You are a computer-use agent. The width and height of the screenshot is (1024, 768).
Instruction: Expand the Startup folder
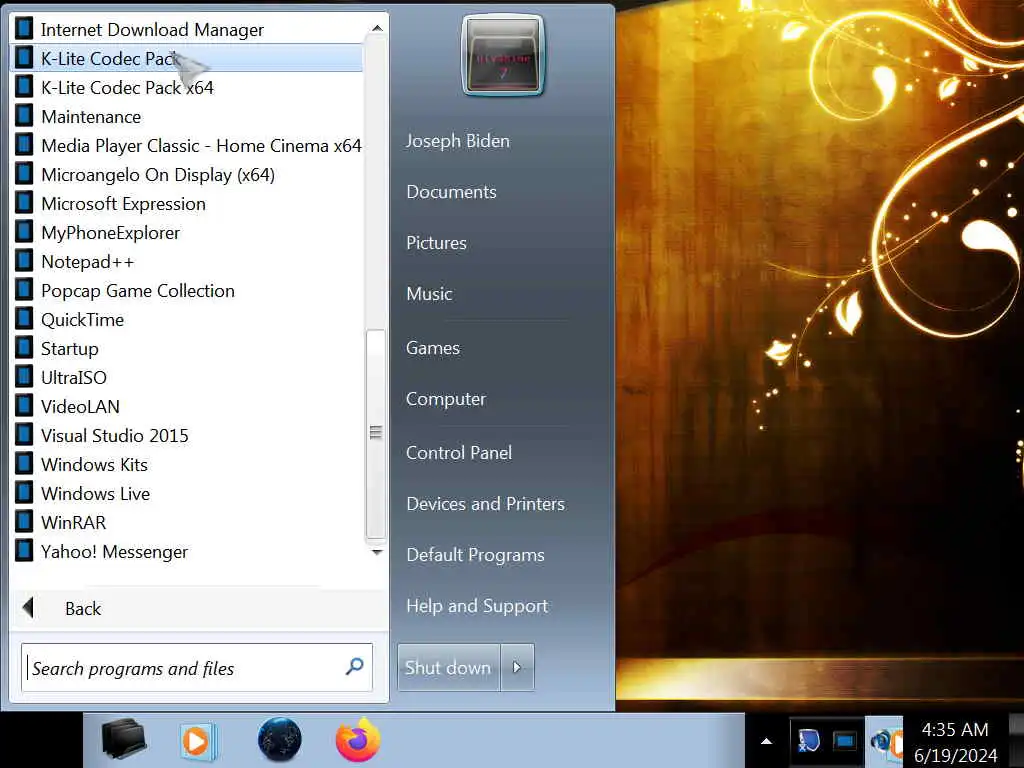[x=187, y=349]
